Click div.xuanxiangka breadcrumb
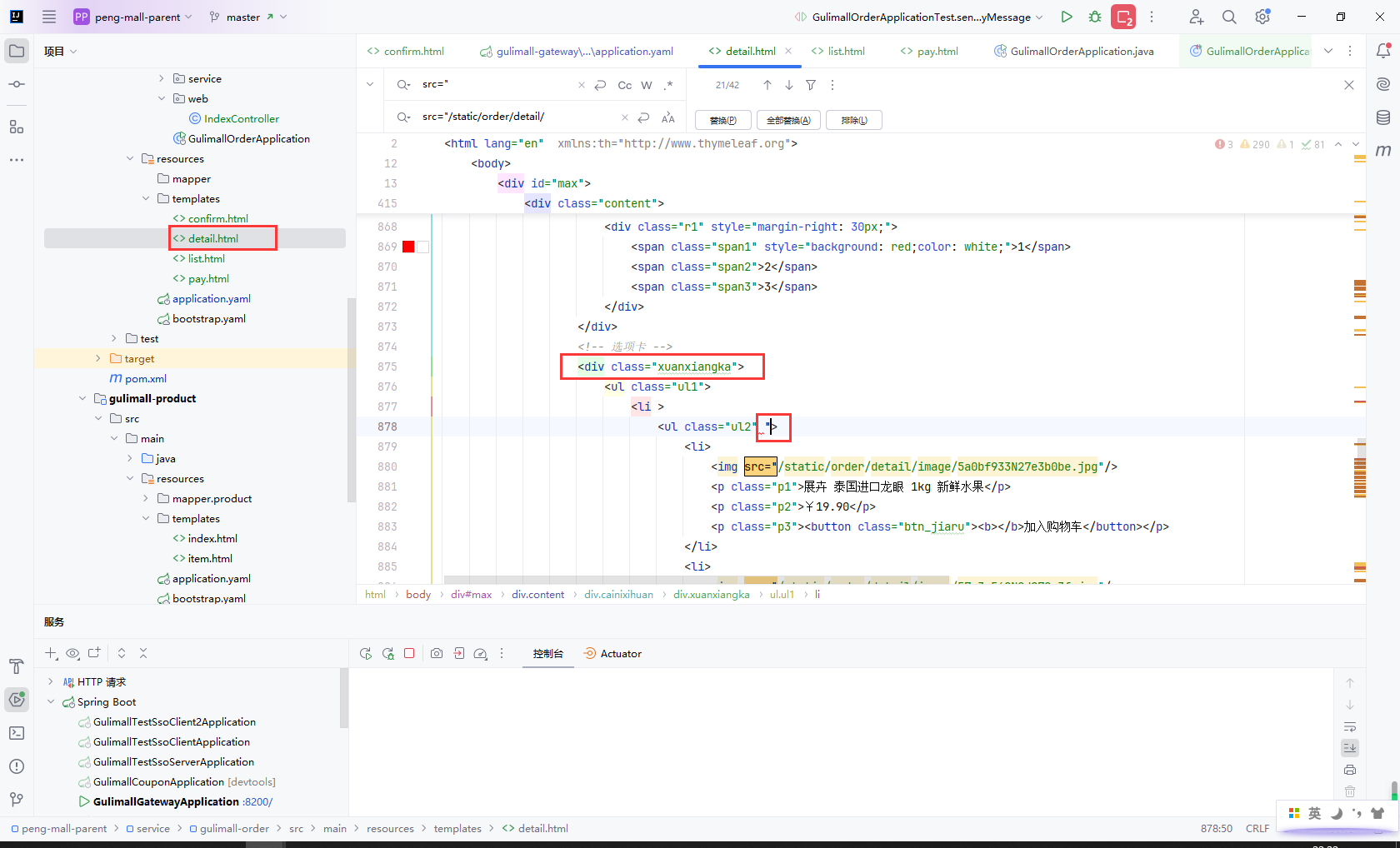1400x848 pixels. click(712, 594)
